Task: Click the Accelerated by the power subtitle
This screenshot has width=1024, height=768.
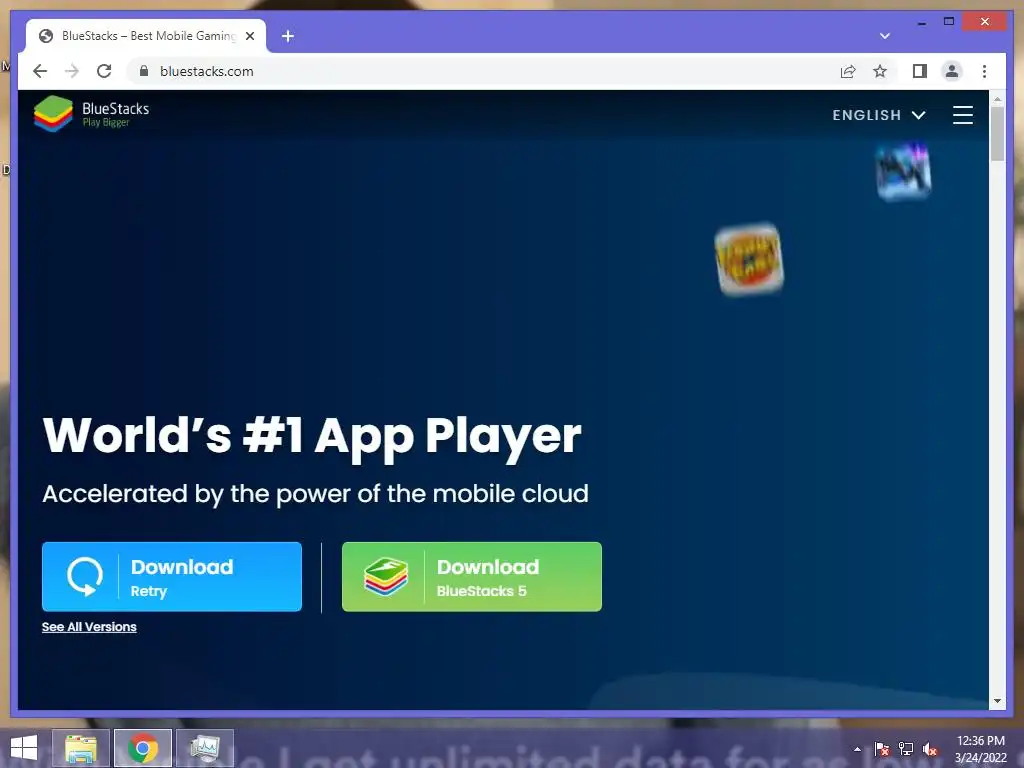Action: point(315,494)
